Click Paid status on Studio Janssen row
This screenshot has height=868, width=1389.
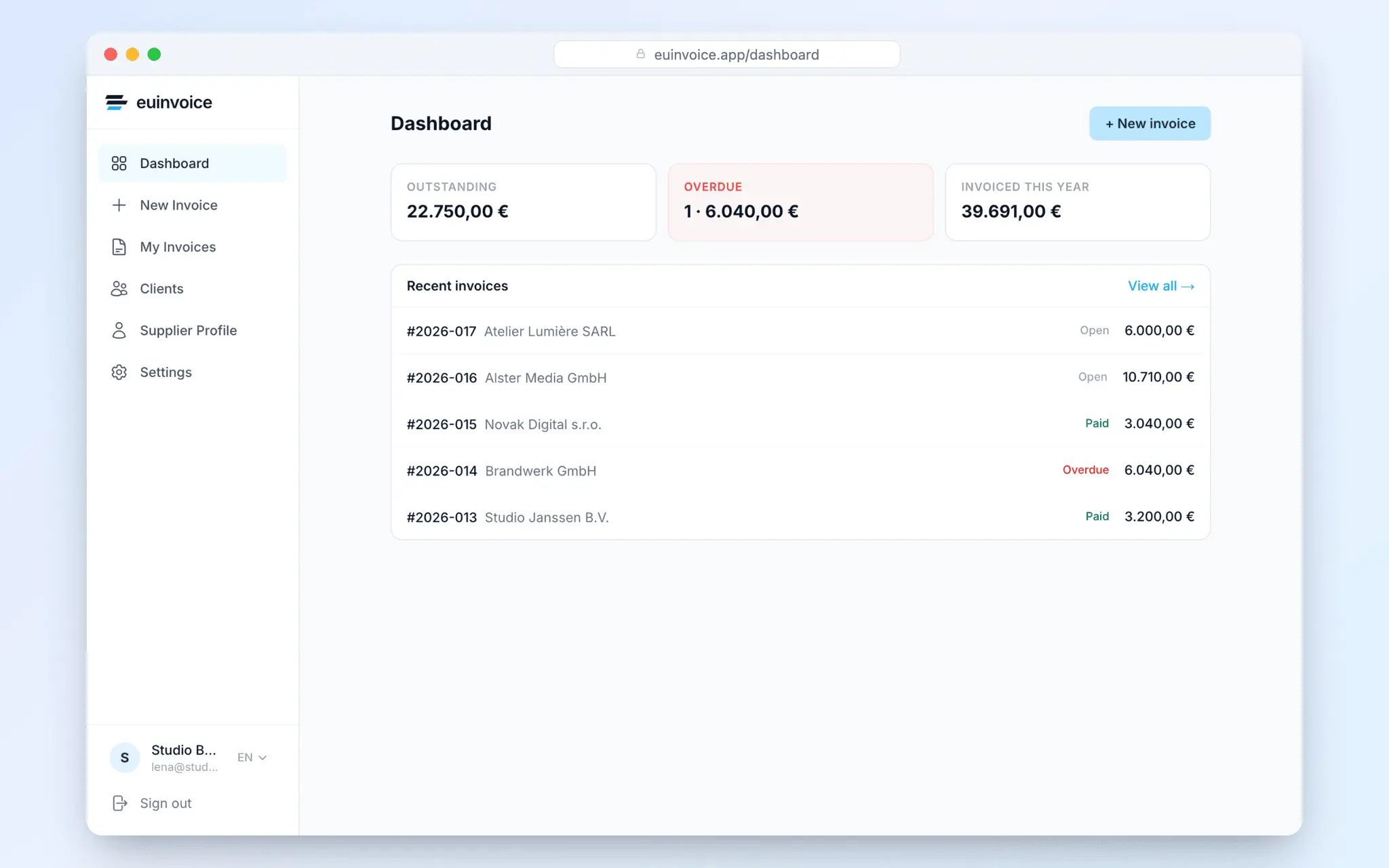[1097, 516]
